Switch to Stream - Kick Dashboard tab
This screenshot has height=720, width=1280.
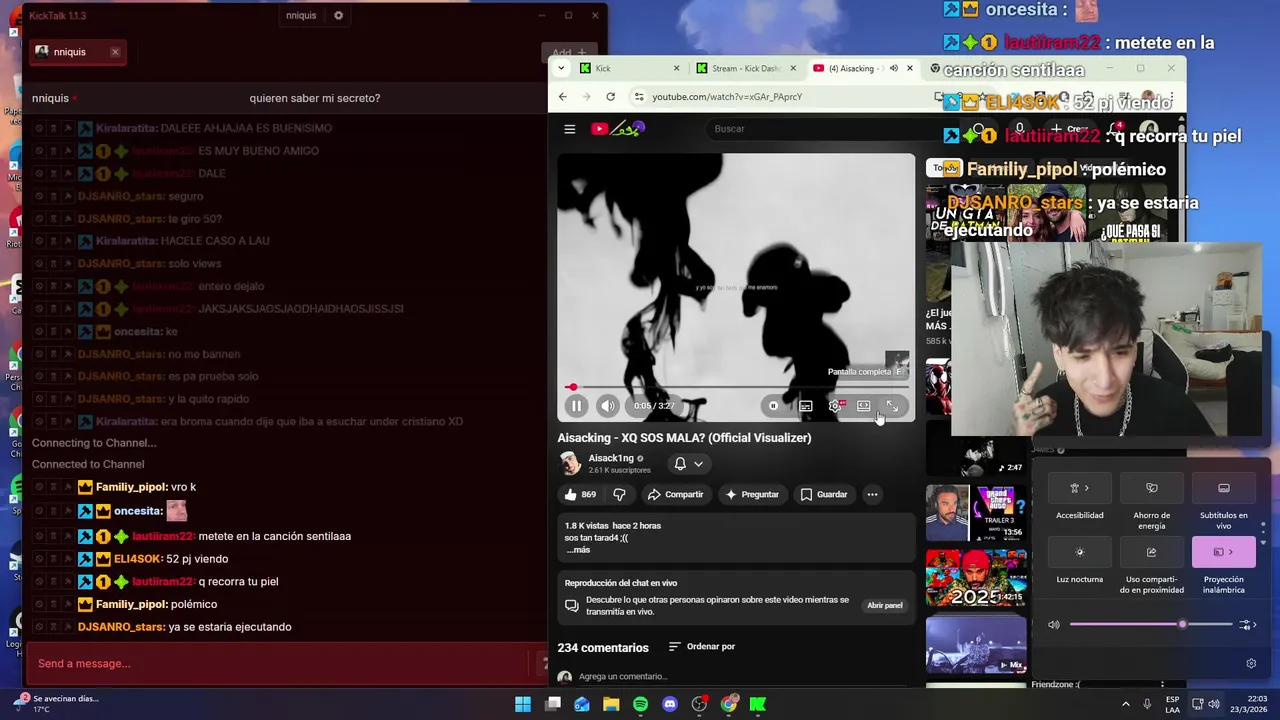click(x=746, y=68)
